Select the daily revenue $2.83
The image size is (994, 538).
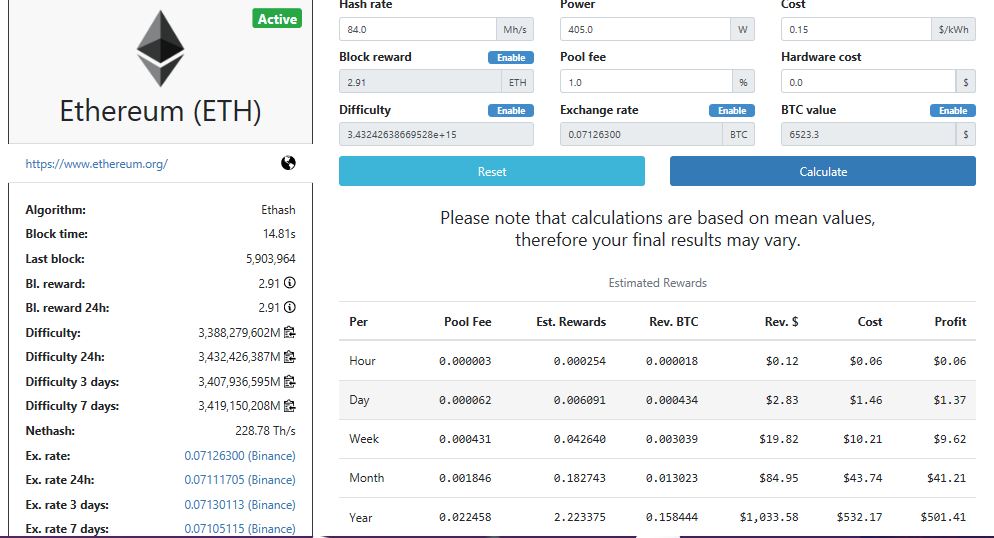[x=782, y=400]
